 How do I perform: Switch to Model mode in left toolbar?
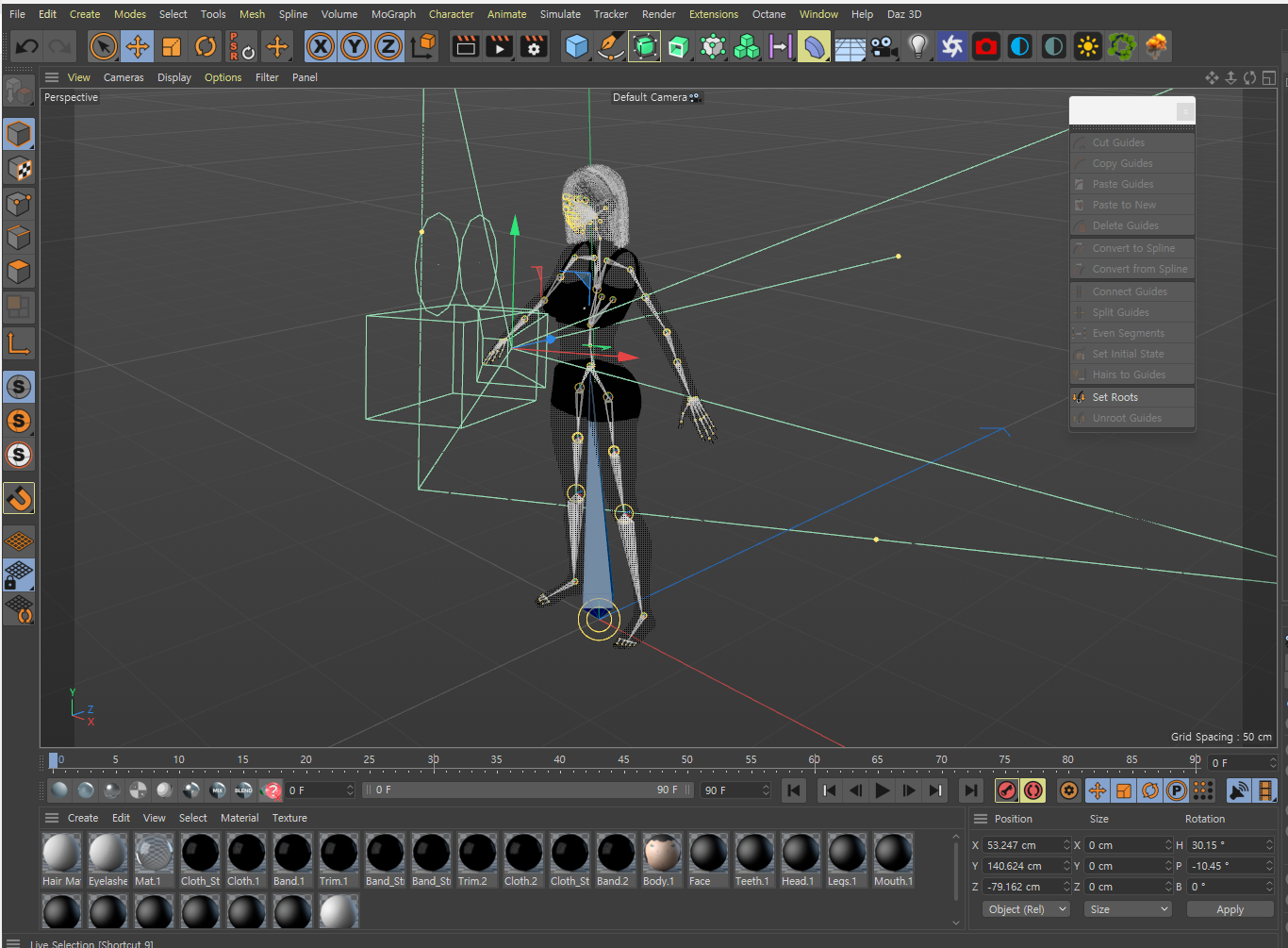[19, 134]
